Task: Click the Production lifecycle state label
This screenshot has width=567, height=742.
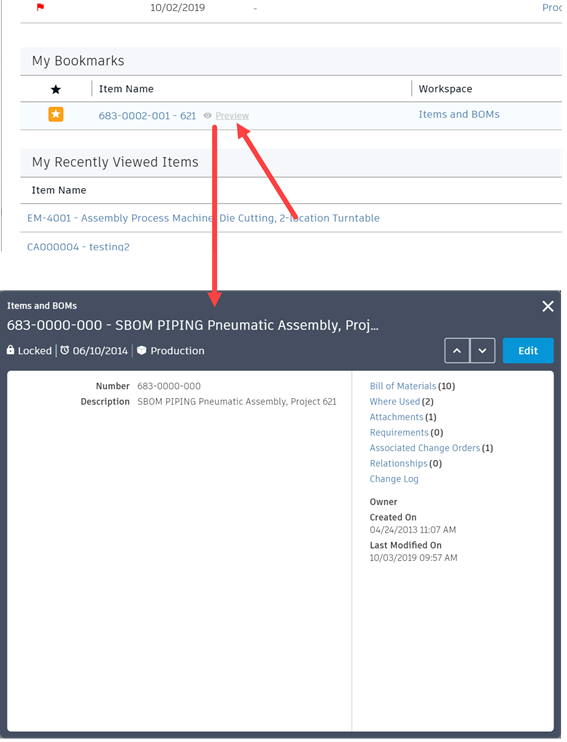Action: tap(177, 351)
